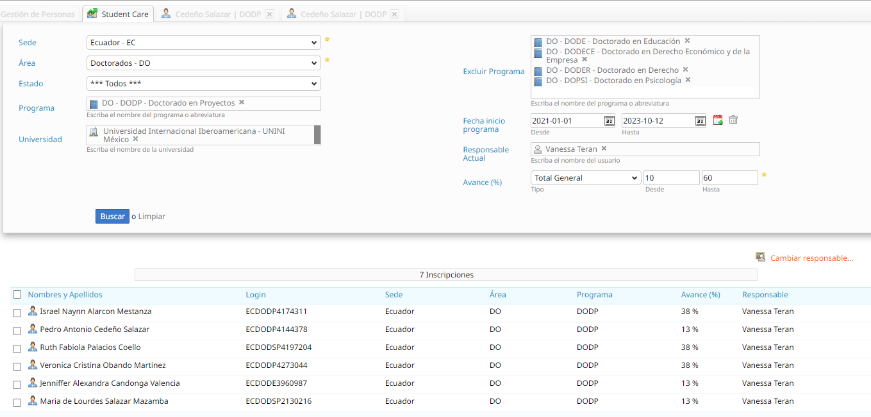Screen dimensions: 871x417
Task: Remove Doctorado en Psicología exclusion tag
Action: tap(688, 80)
